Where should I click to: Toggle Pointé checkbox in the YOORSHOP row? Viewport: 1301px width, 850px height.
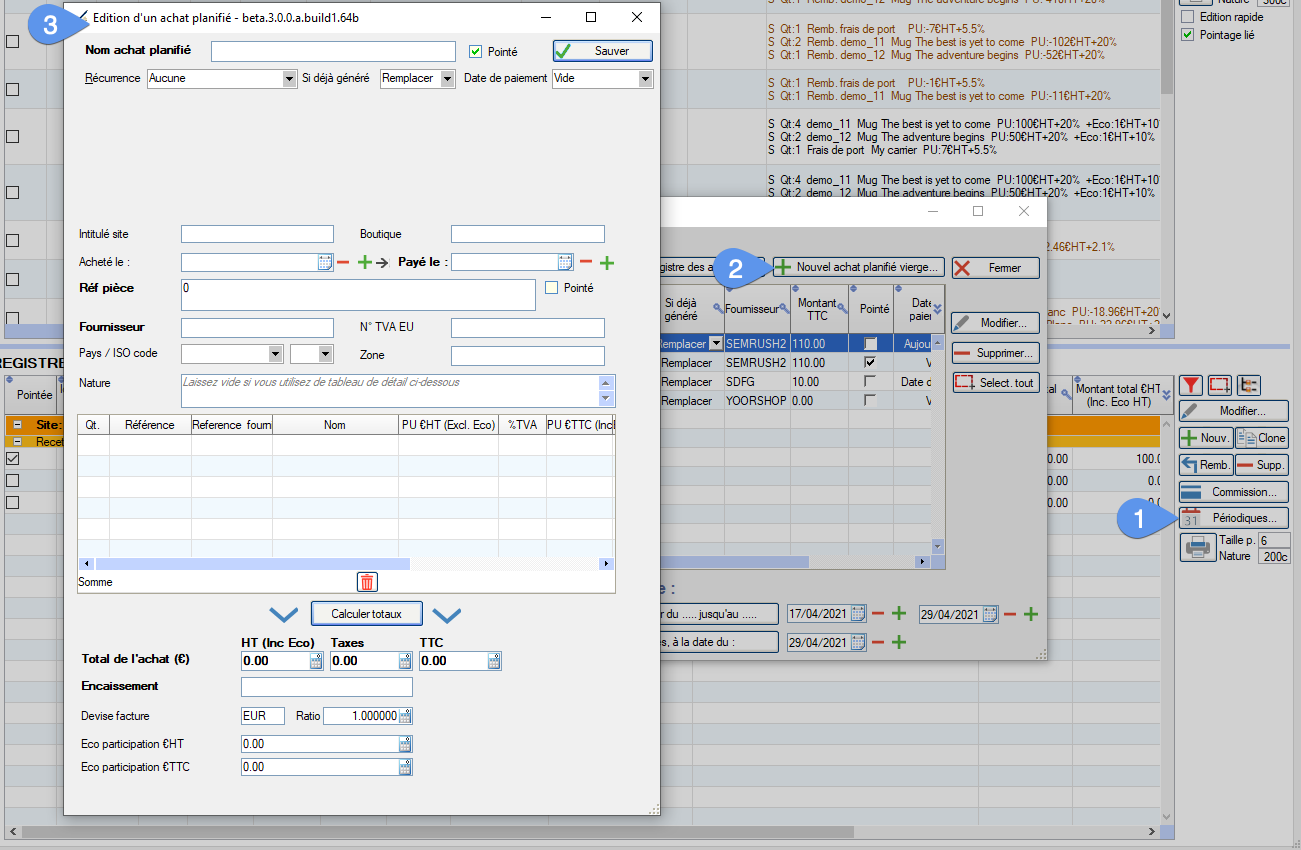click(871, 400)
